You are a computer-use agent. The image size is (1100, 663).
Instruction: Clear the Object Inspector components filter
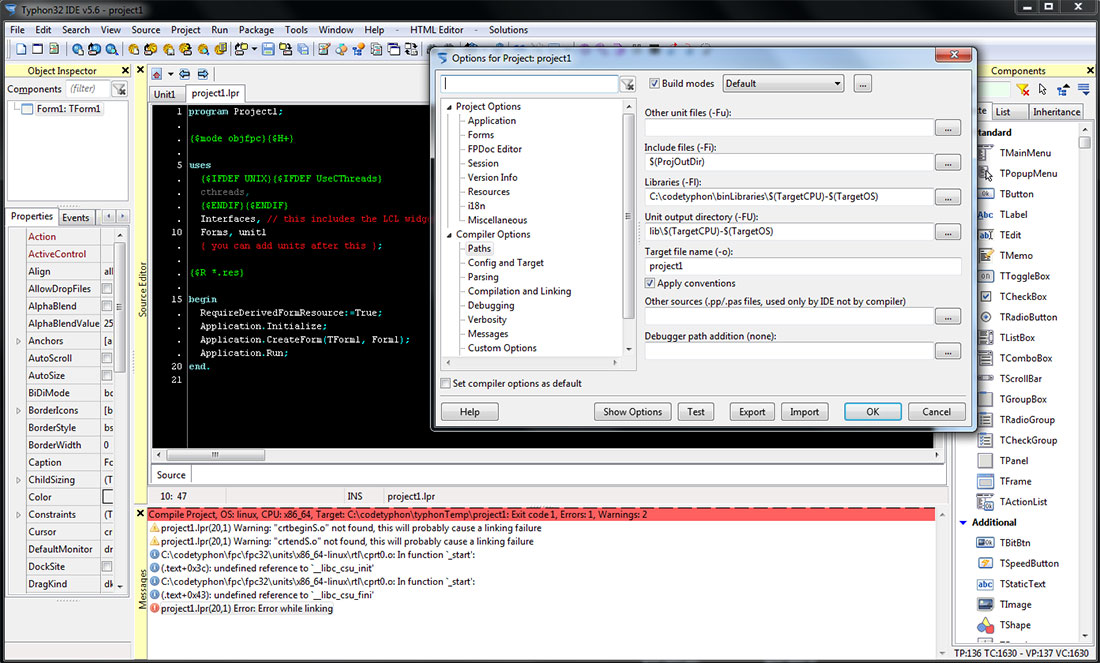pos(119,89)
